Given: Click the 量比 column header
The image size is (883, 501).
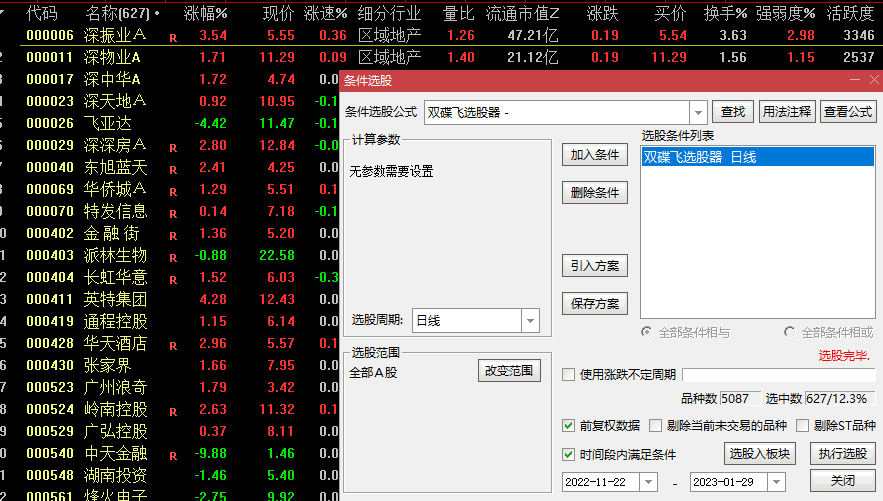Looking at the screenshot, I should pyautogui.click(x=458, y=14).
